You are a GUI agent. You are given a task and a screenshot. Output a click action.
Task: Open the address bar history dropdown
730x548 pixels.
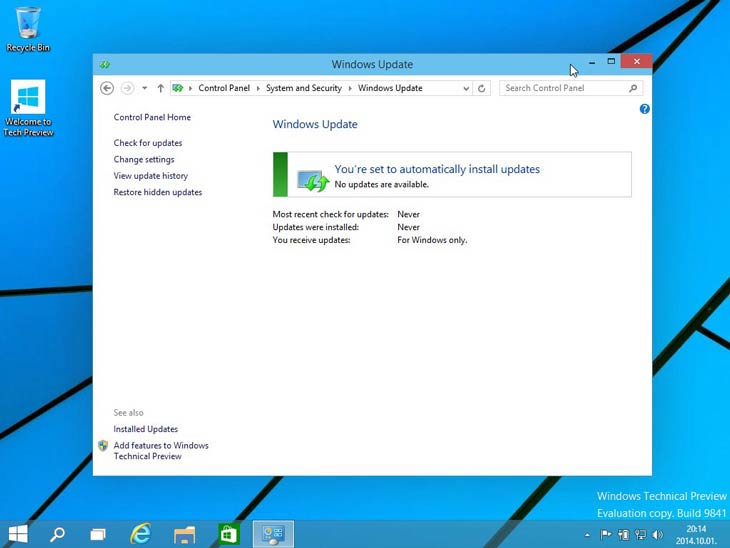[466, 88]
